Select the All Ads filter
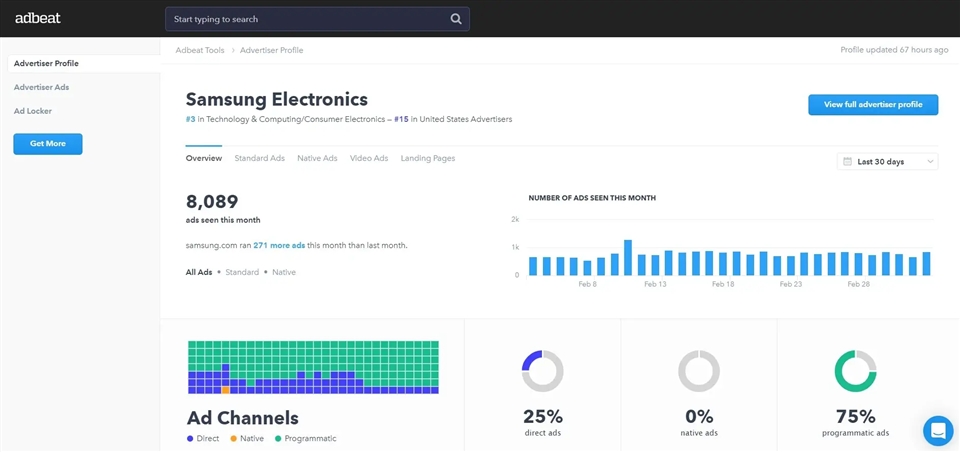This screenshot has height=452, width=960. 200,272
